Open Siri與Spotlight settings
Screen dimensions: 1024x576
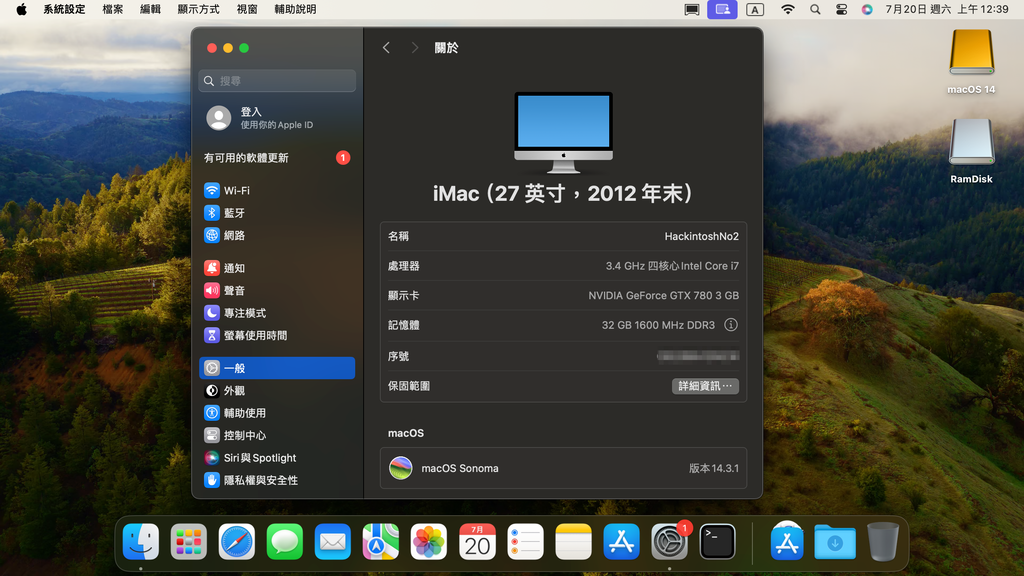277,458
